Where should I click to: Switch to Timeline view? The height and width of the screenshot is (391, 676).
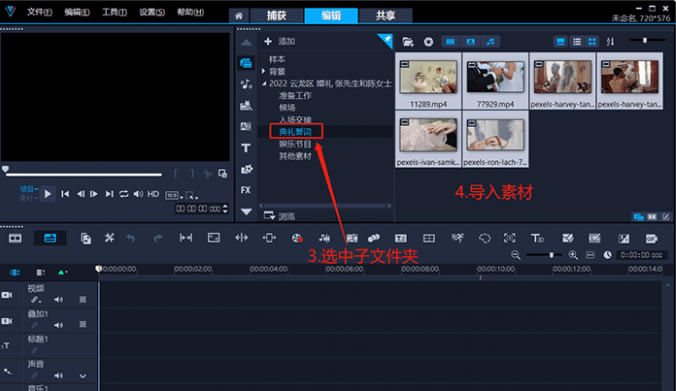click(x=50, y=238)
